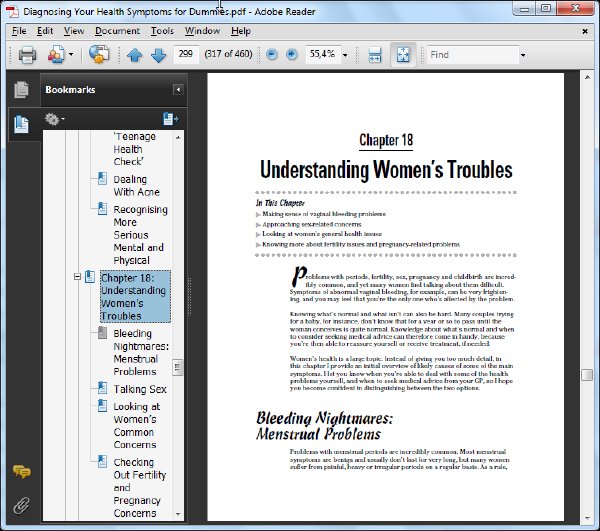
Task: Open the Pages thumbnails panel icon
Action: click(x=21, y=90)
